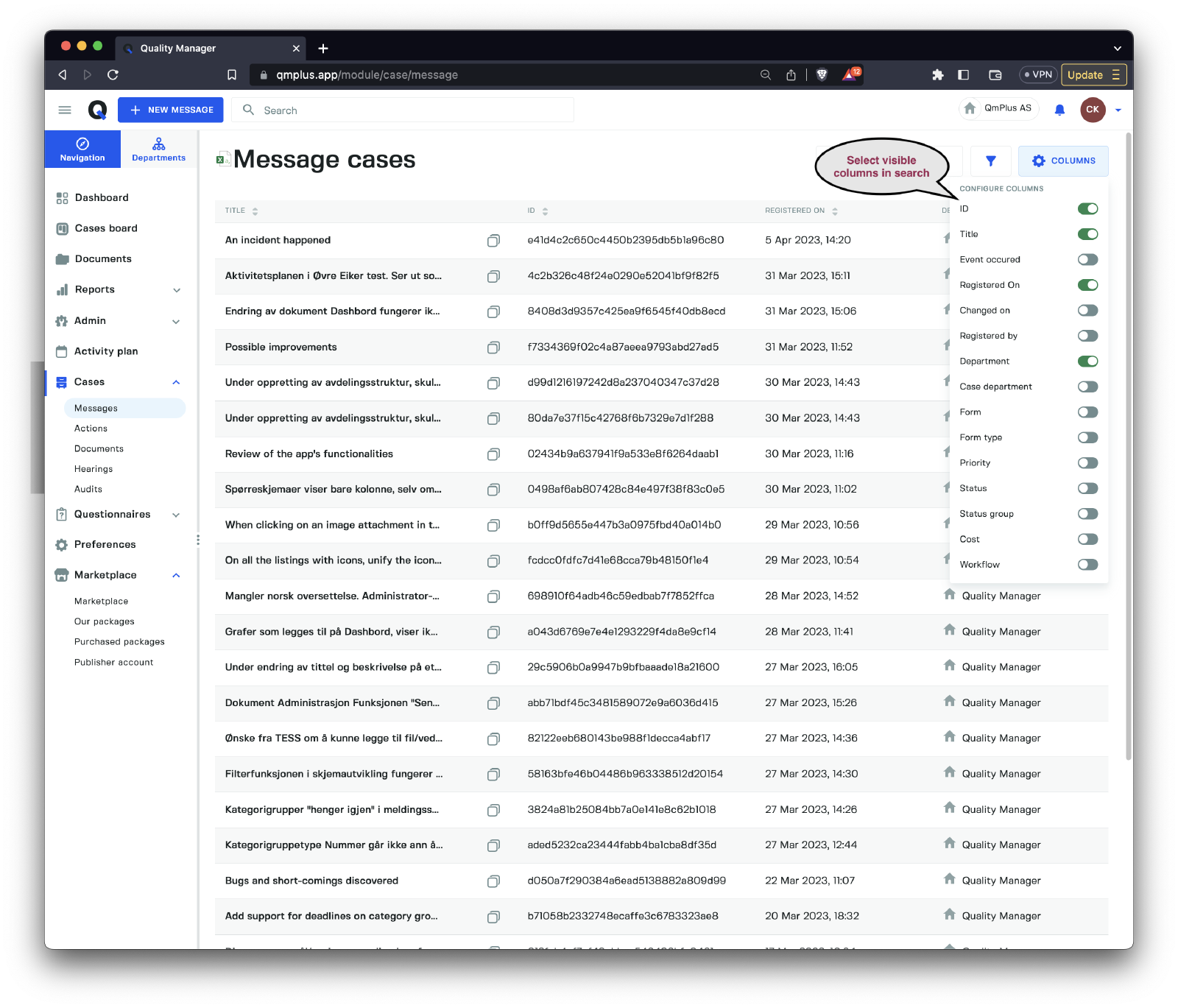The height and width of the screenshot is (1008, 1178).
Task: Turn on the Status column
Action: tap(1087, 488)
